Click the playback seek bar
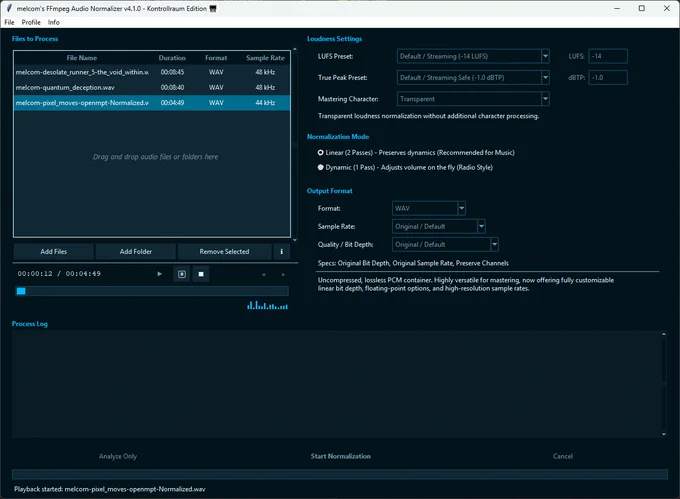This screenshot has height=499, width=680. point(152,291)
